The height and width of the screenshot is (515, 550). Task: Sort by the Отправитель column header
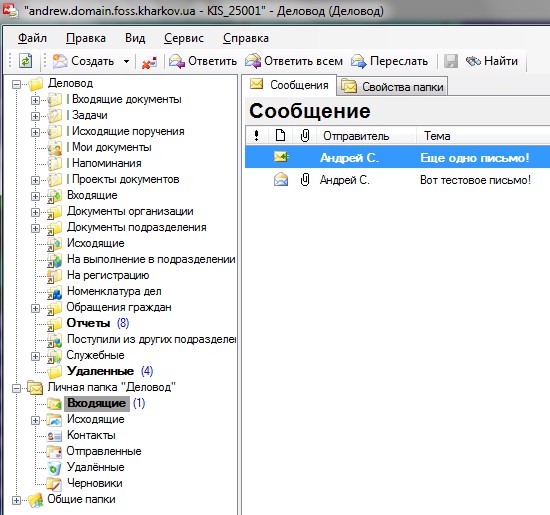pos(366,135)
